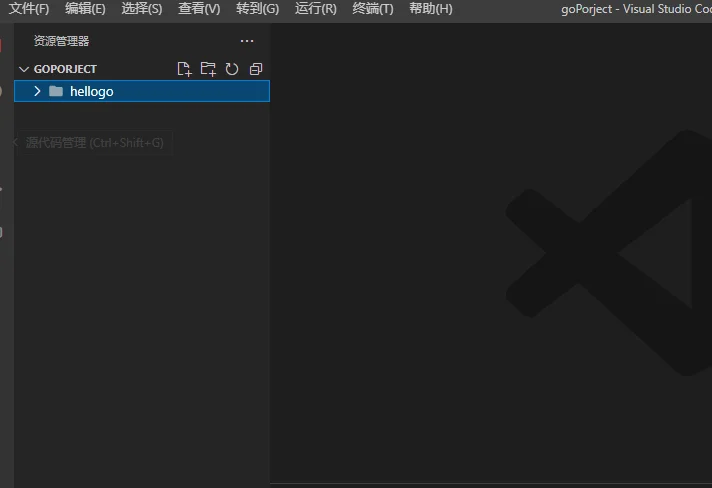
Task: Open the explorer more actions ellipsis
Action: pos(247,41)
